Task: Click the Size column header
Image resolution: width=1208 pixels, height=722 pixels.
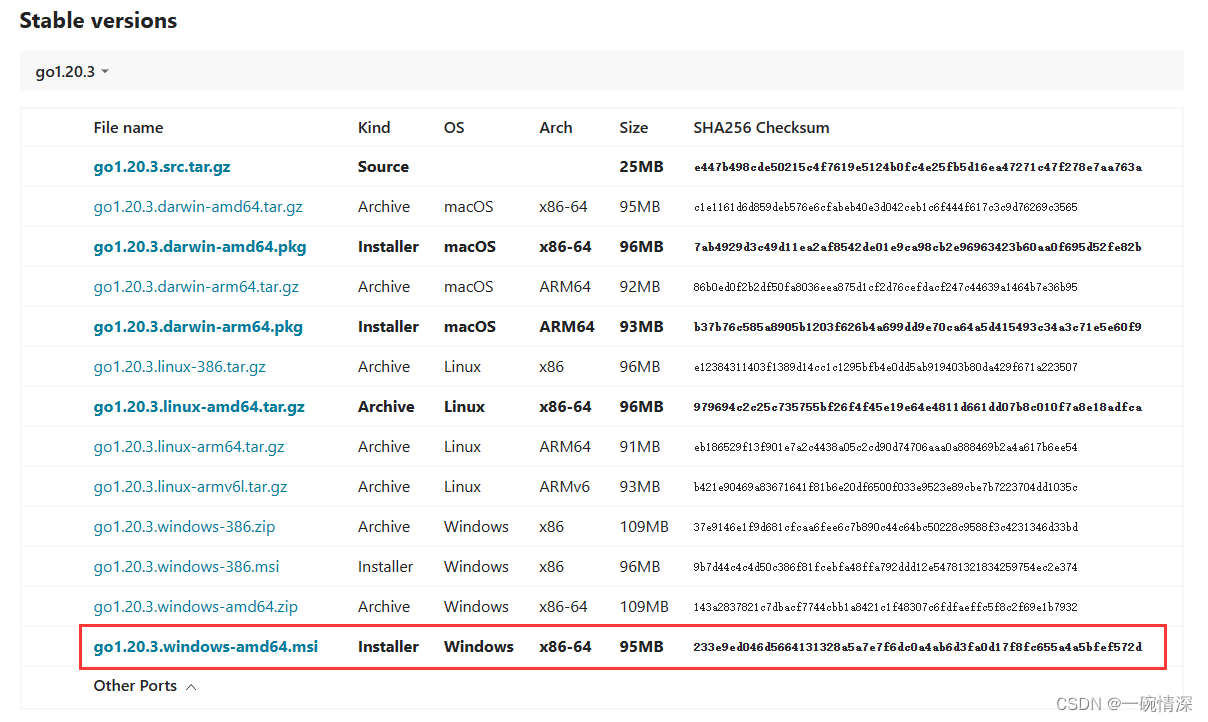Action: [x=633, y=128]
